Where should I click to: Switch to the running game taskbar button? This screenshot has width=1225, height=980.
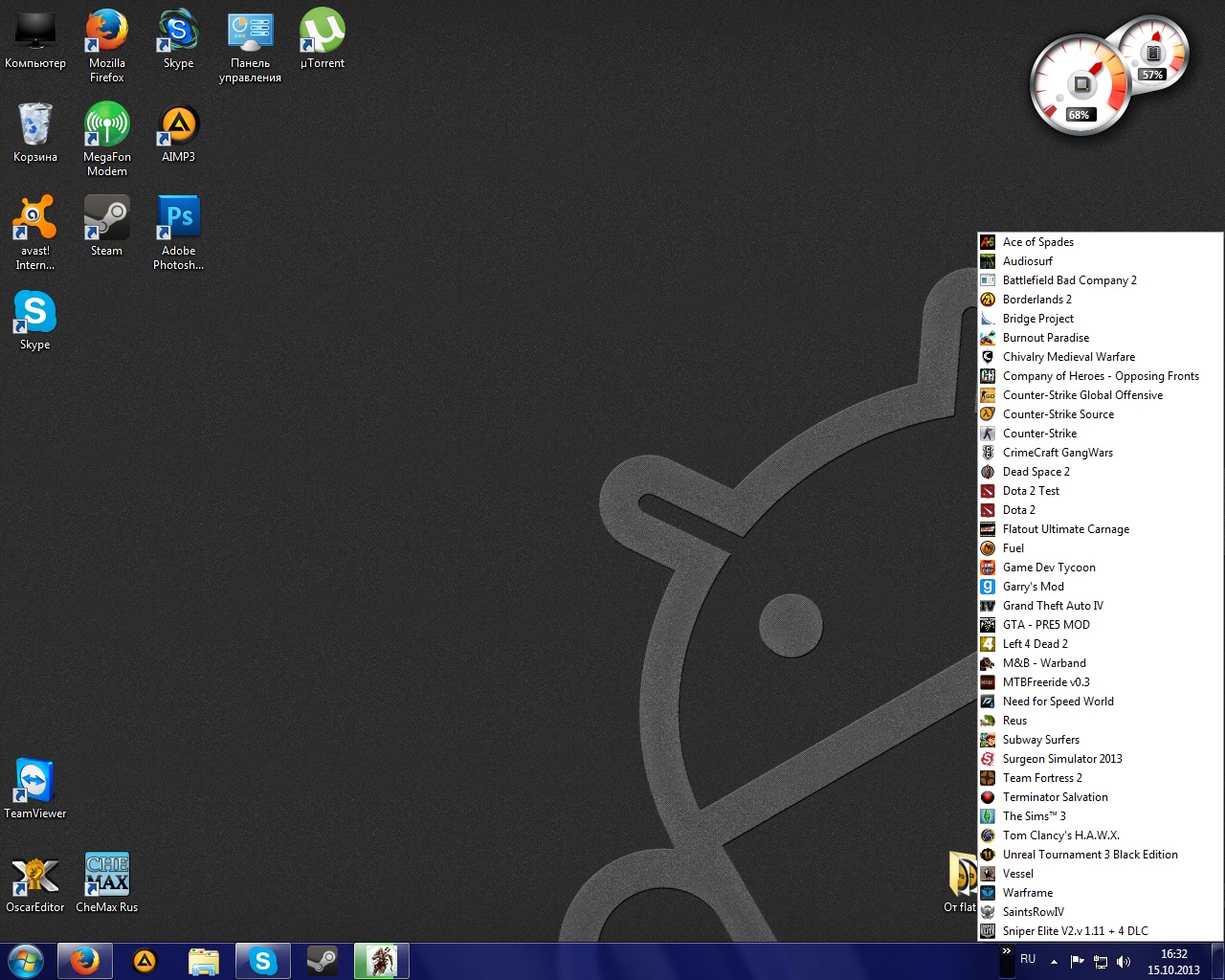coord(382,961)
